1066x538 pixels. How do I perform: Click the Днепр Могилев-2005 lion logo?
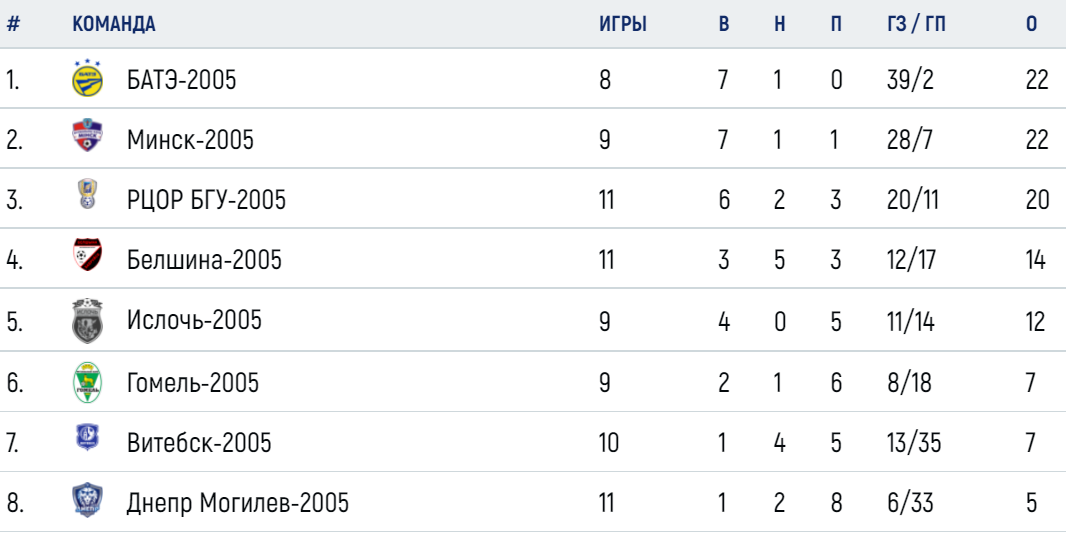87,500
